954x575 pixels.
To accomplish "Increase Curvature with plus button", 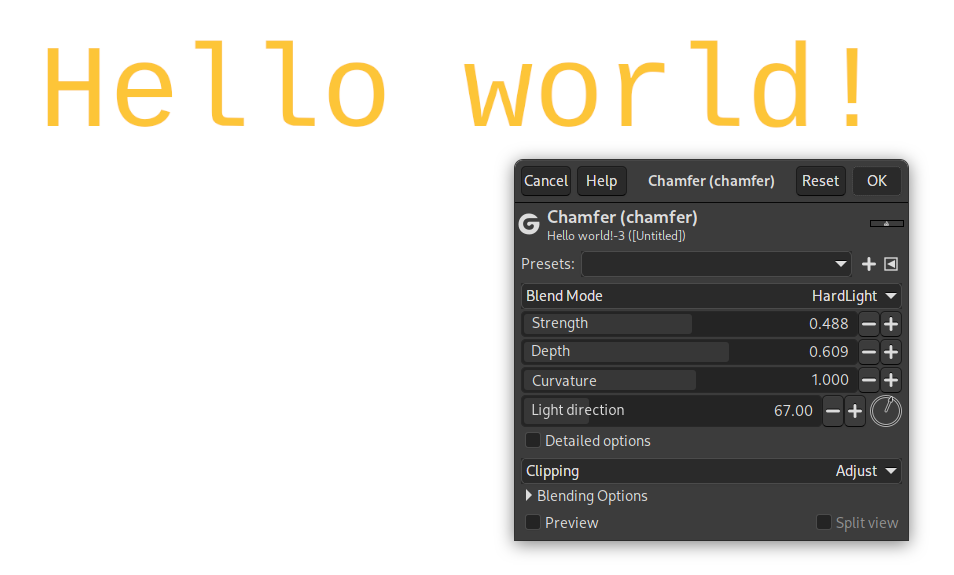I will click(x=891, y=380).
